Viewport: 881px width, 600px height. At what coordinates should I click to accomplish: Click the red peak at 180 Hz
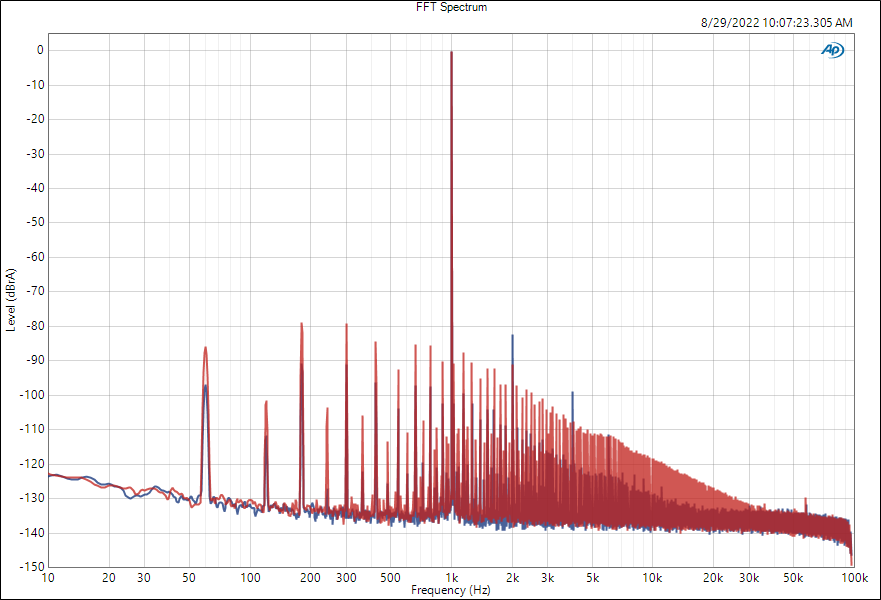(x=301, y=325)
